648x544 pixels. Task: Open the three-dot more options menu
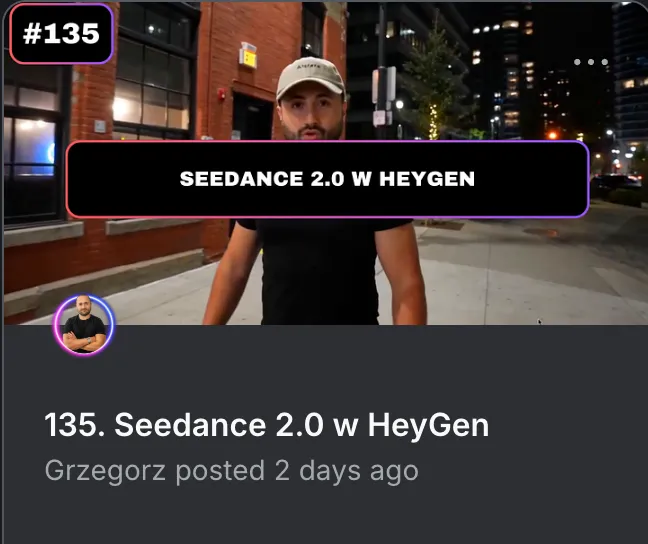point(591,62)
